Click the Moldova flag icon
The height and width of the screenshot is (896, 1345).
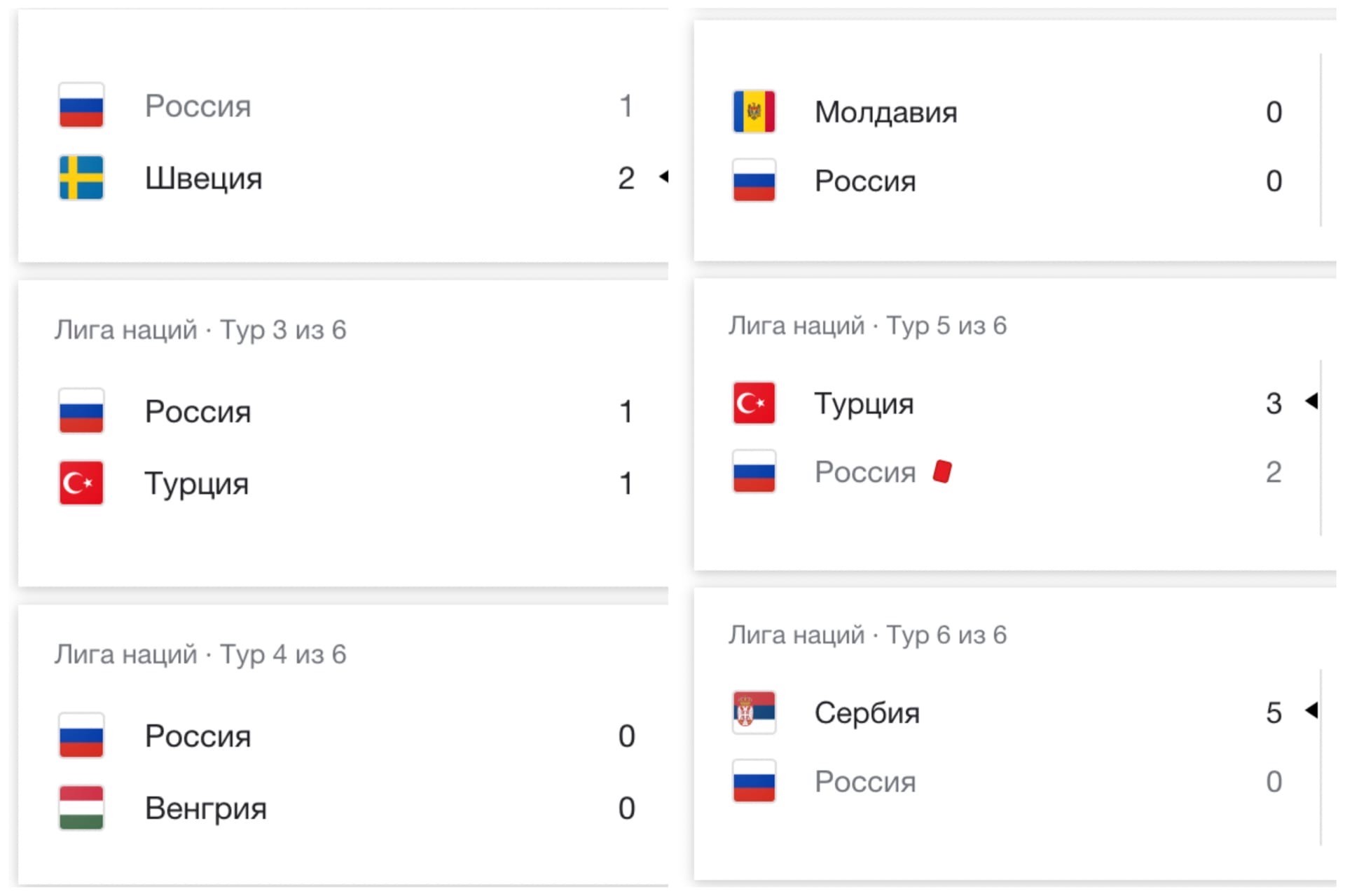(x=754, y=111)
